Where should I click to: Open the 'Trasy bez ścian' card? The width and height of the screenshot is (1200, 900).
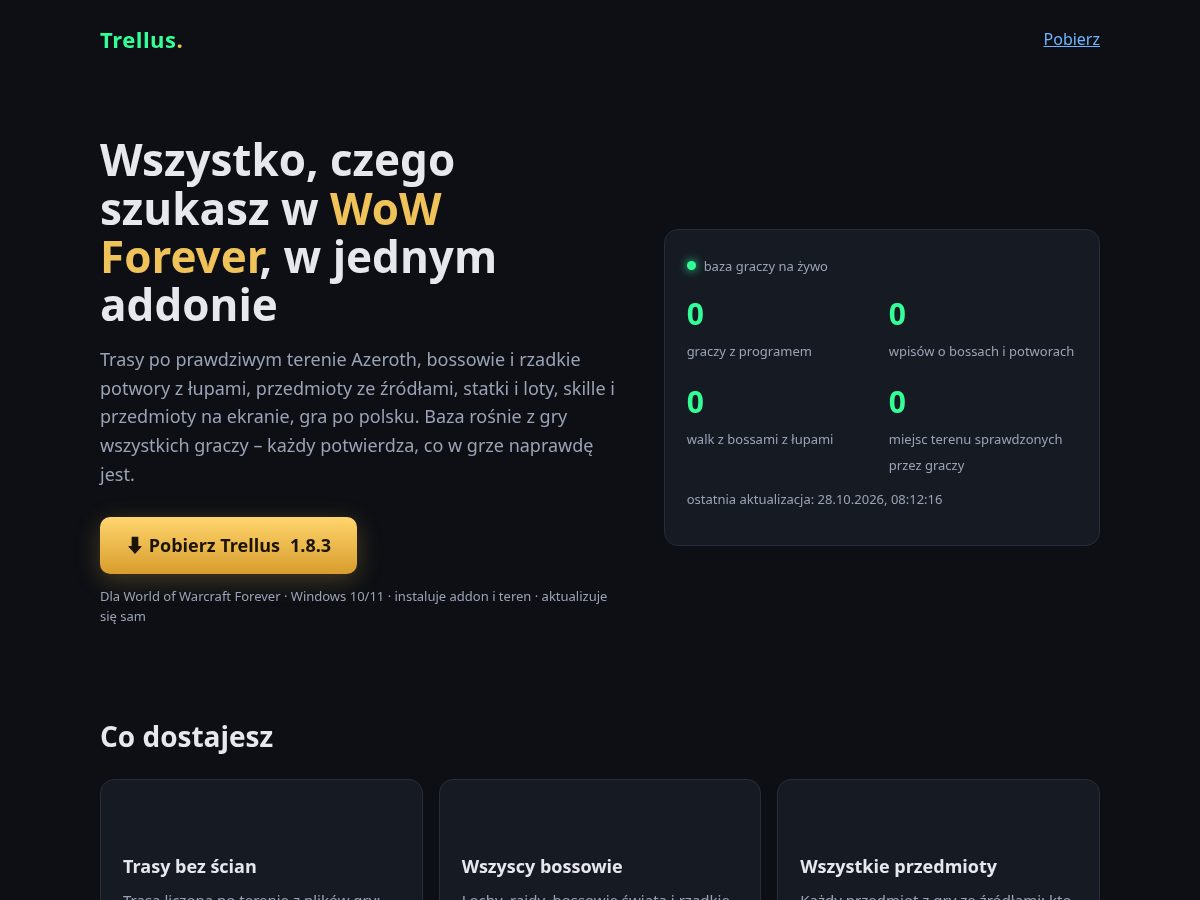point(261,840)
